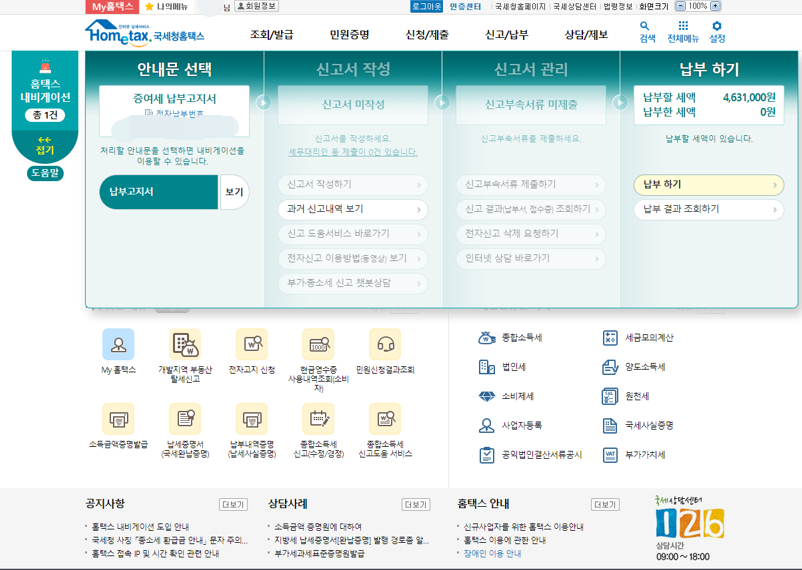Image resolution: width=802 pixels, height=570 pixels.
Task: Open the 신청/제출 menu
Action: pyautogui.click(x=427, y=35)
